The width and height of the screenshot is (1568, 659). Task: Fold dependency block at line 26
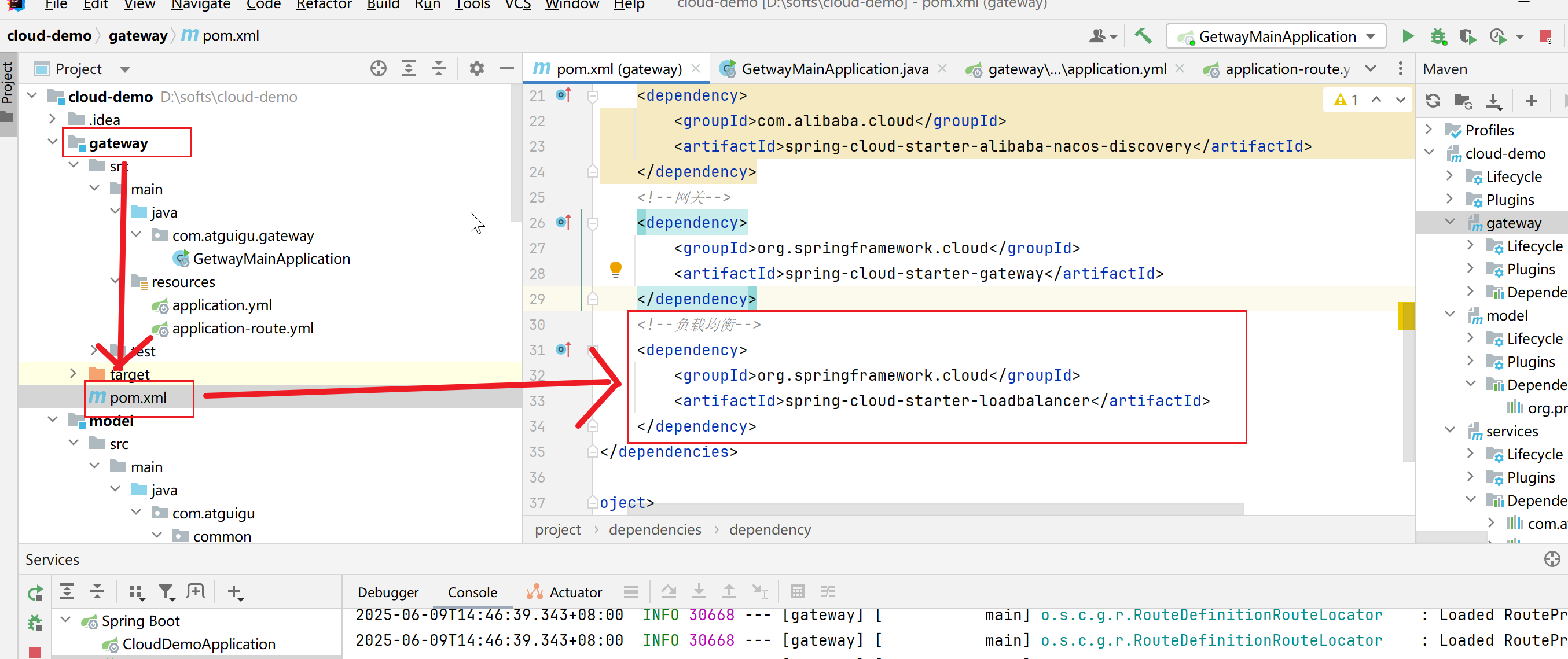click(x=592, y=223)
